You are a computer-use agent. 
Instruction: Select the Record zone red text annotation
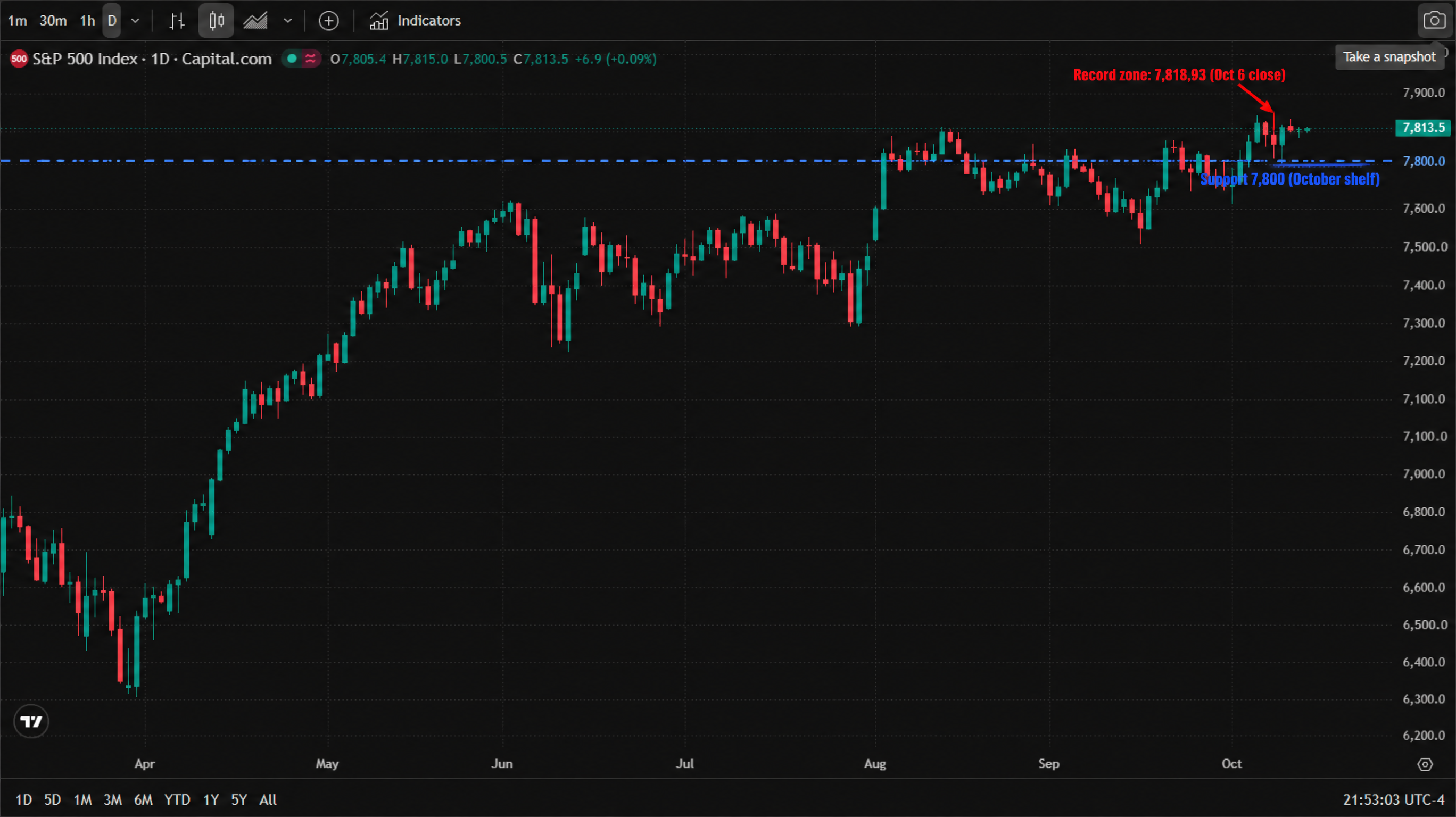click(1179, 75)
